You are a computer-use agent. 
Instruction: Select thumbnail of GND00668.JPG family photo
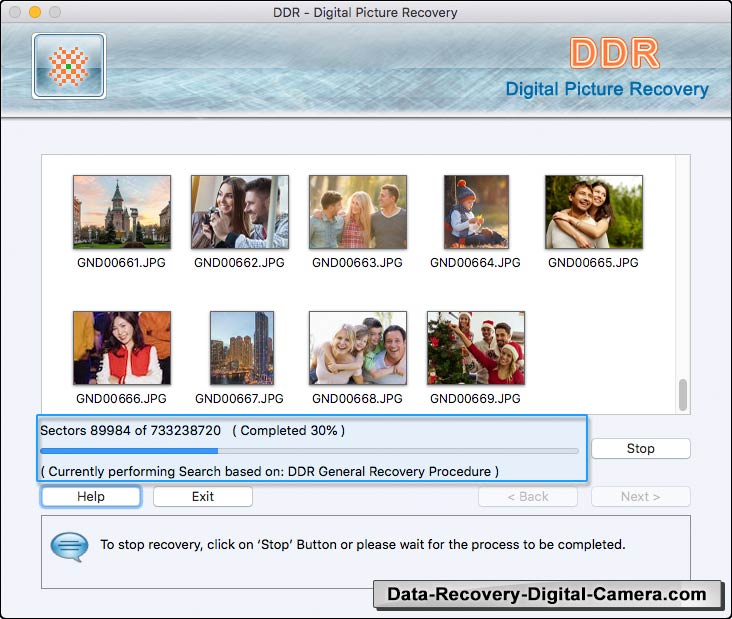click(358, 348)
